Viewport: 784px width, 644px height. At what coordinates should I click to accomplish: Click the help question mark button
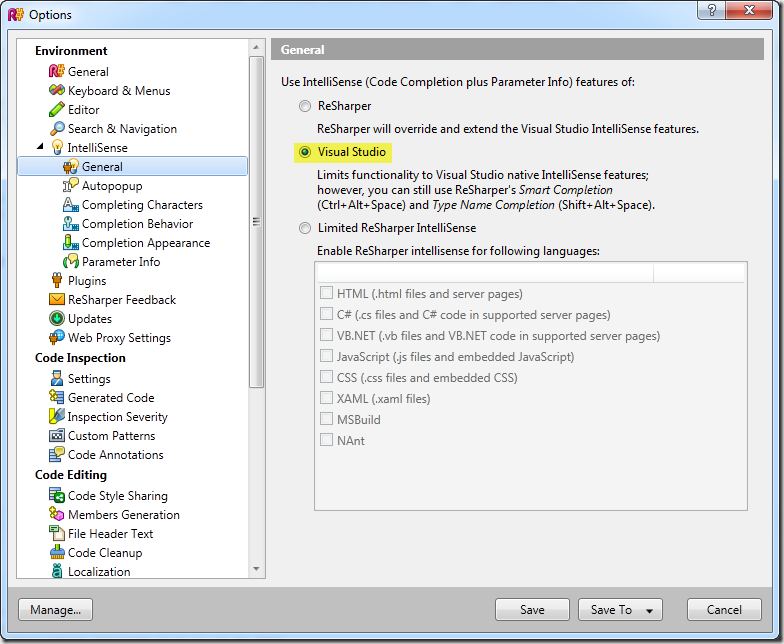point(712,10)
